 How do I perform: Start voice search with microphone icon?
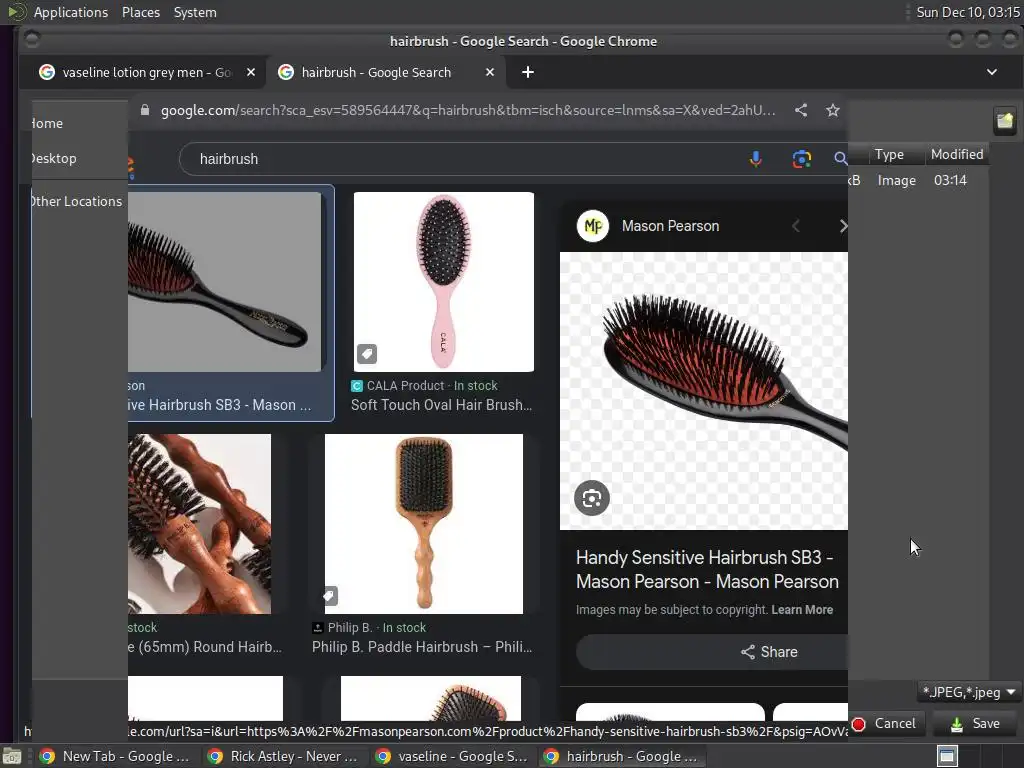pos(756,159)
